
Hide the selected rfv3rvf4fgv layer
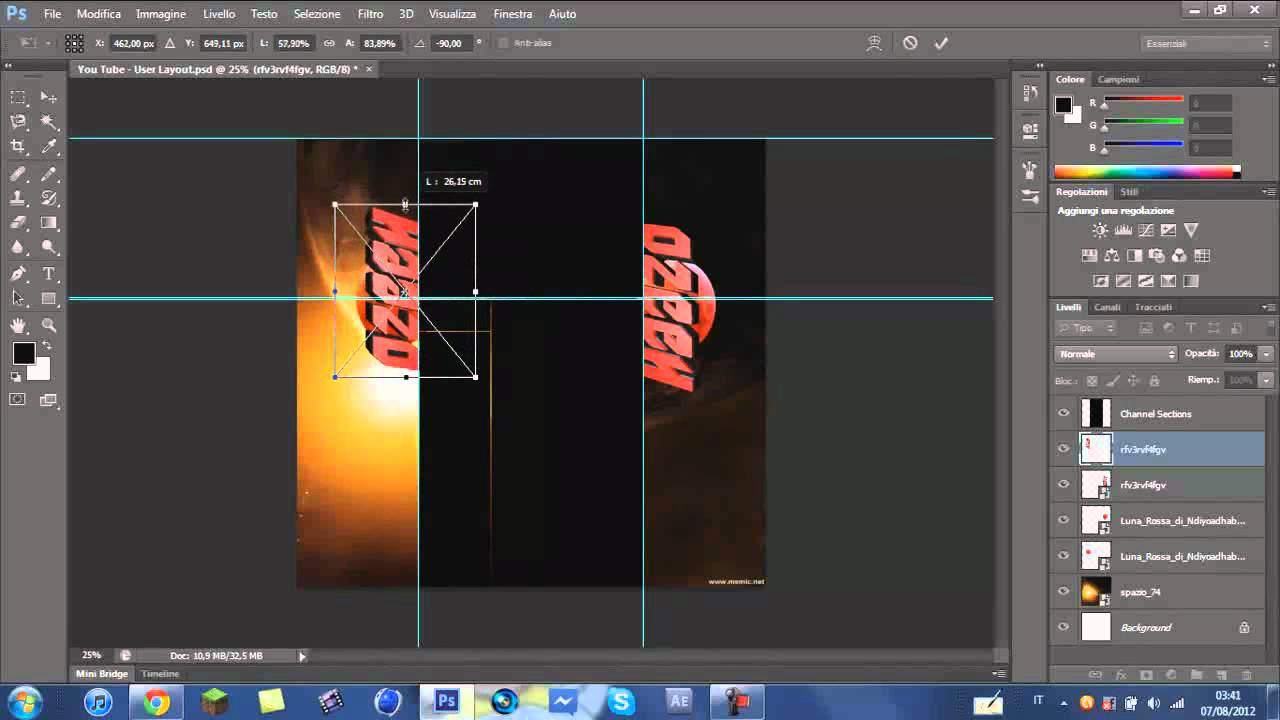coord(1063,449)
